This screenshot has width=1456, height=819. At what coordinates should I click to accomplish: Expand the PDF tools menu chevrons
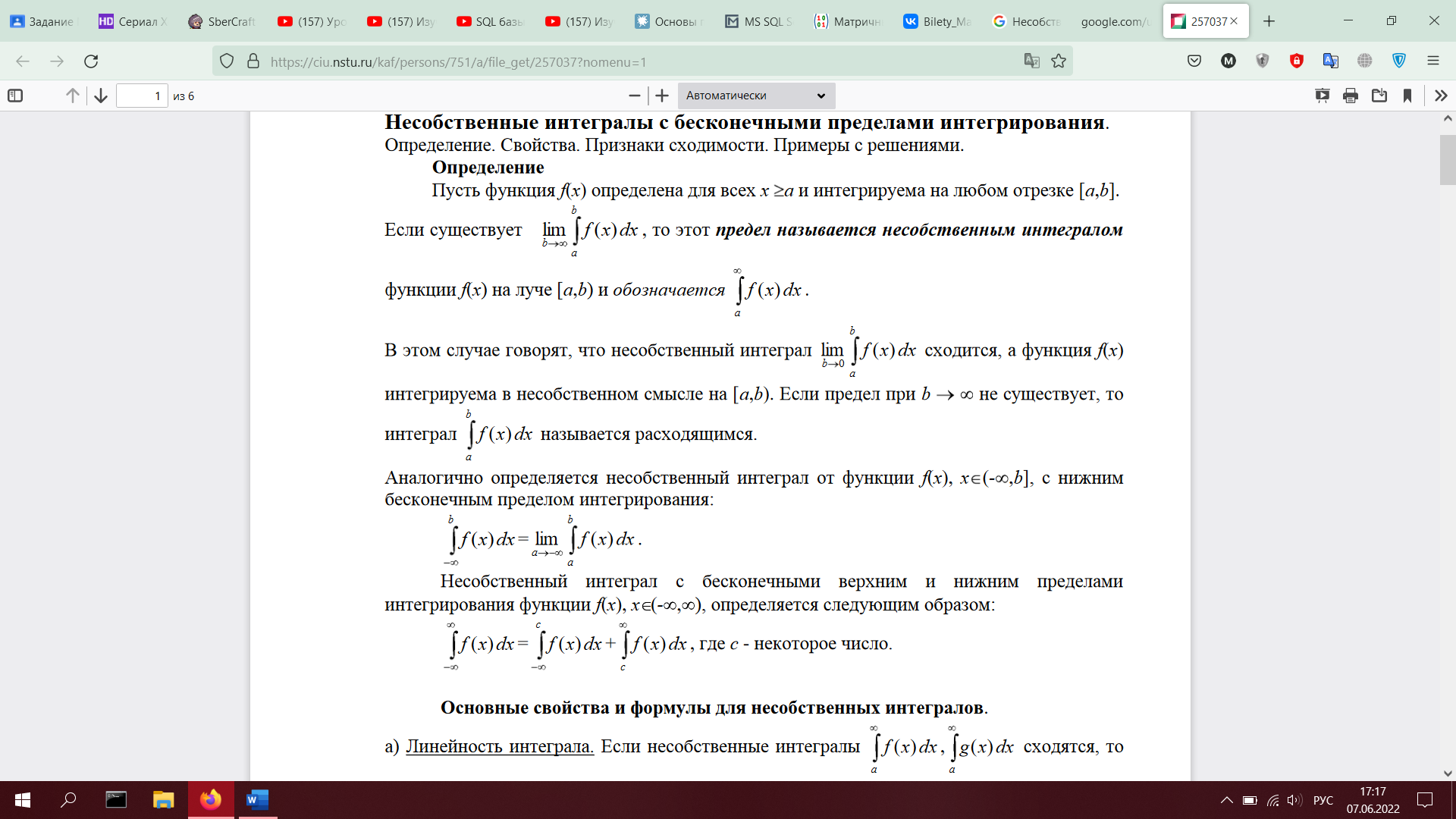(1442, 96)
